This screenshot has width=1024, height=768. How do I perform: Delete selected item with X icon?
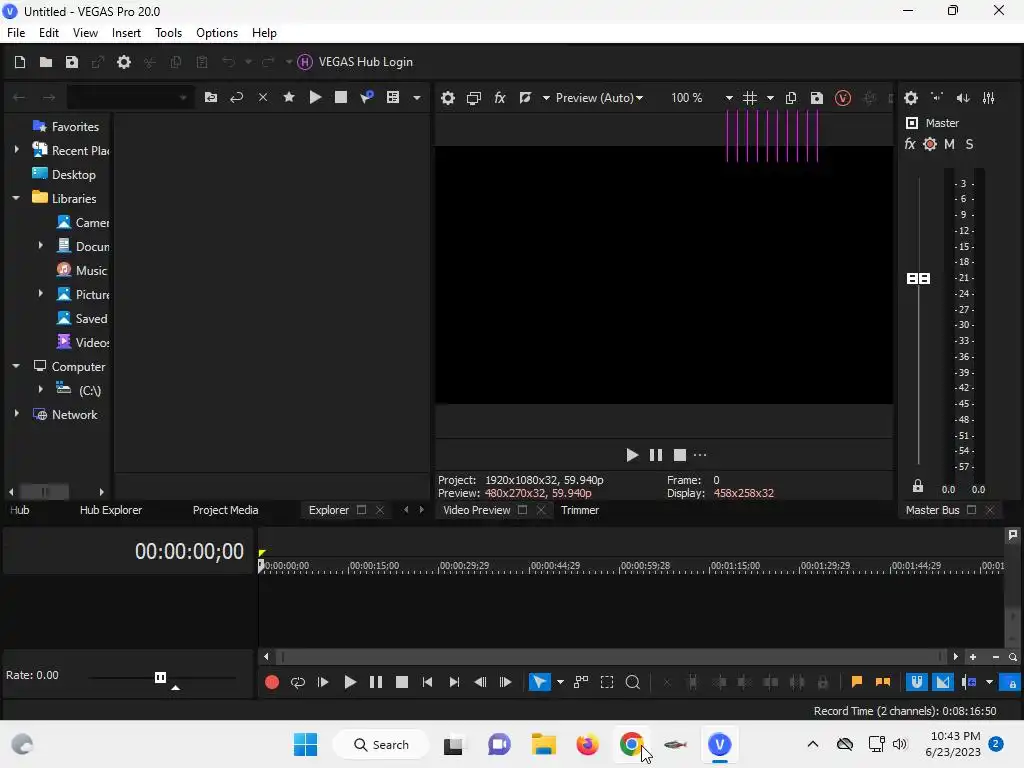point(263,97)
